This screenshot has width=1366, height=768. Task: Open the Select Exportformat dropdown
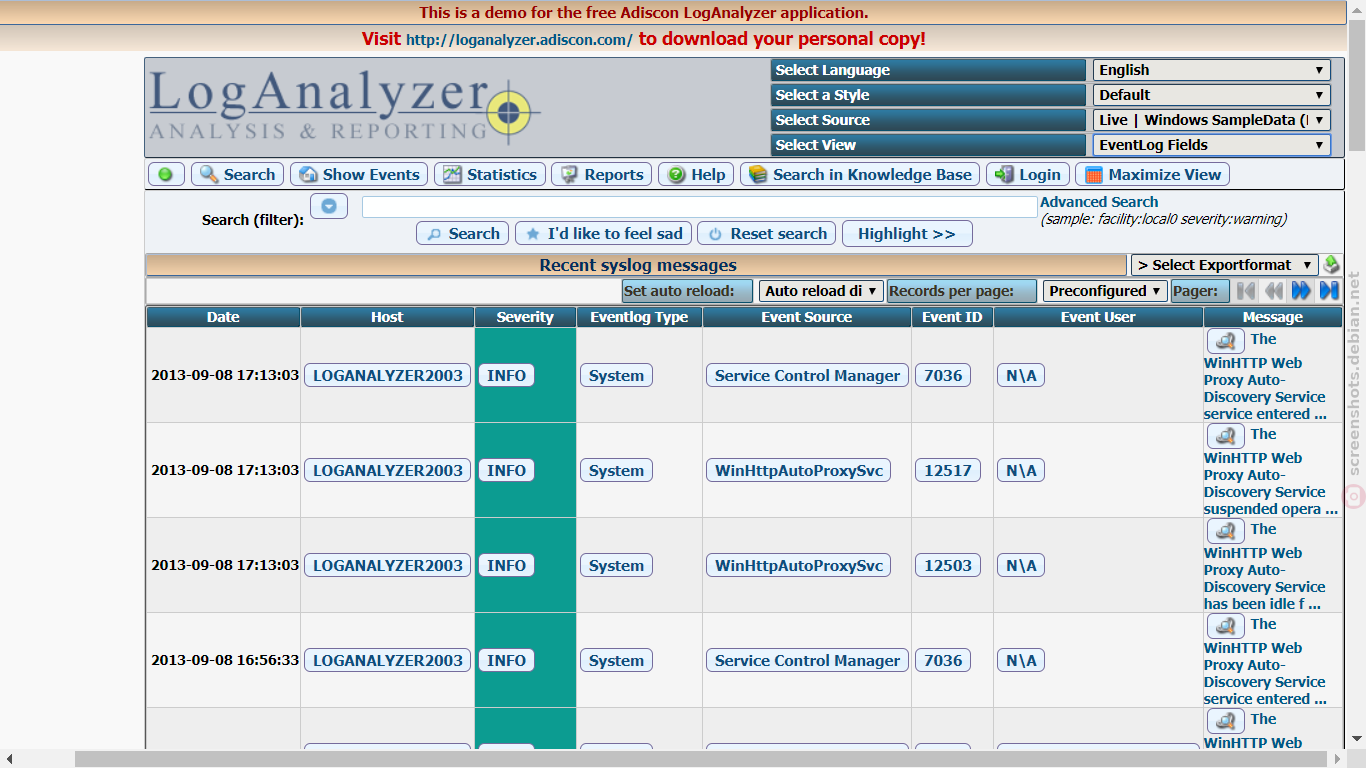point(1225,265)
